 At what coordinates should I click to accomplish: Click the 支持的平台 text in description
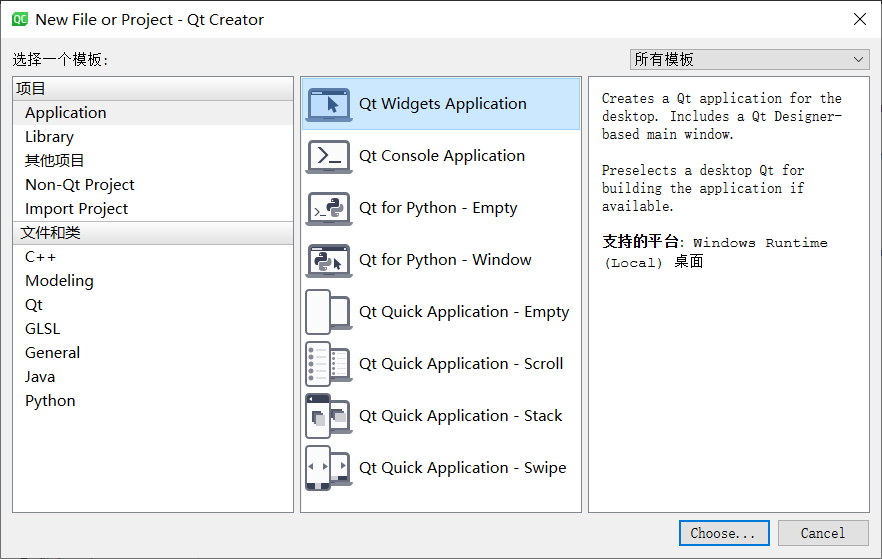[640, 242]
